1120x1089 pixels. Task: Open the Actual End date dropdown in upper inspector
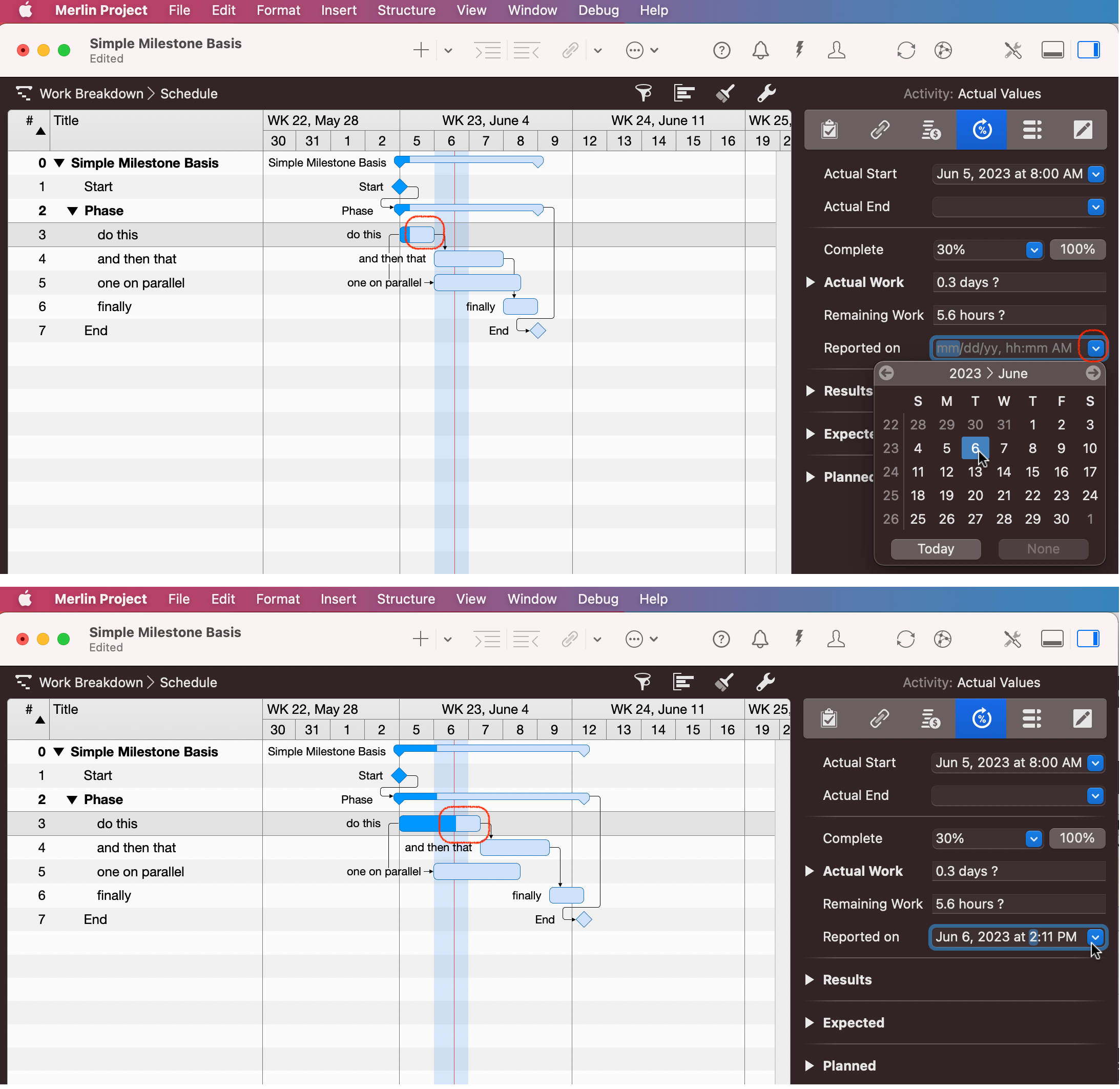coord(1096,207)
